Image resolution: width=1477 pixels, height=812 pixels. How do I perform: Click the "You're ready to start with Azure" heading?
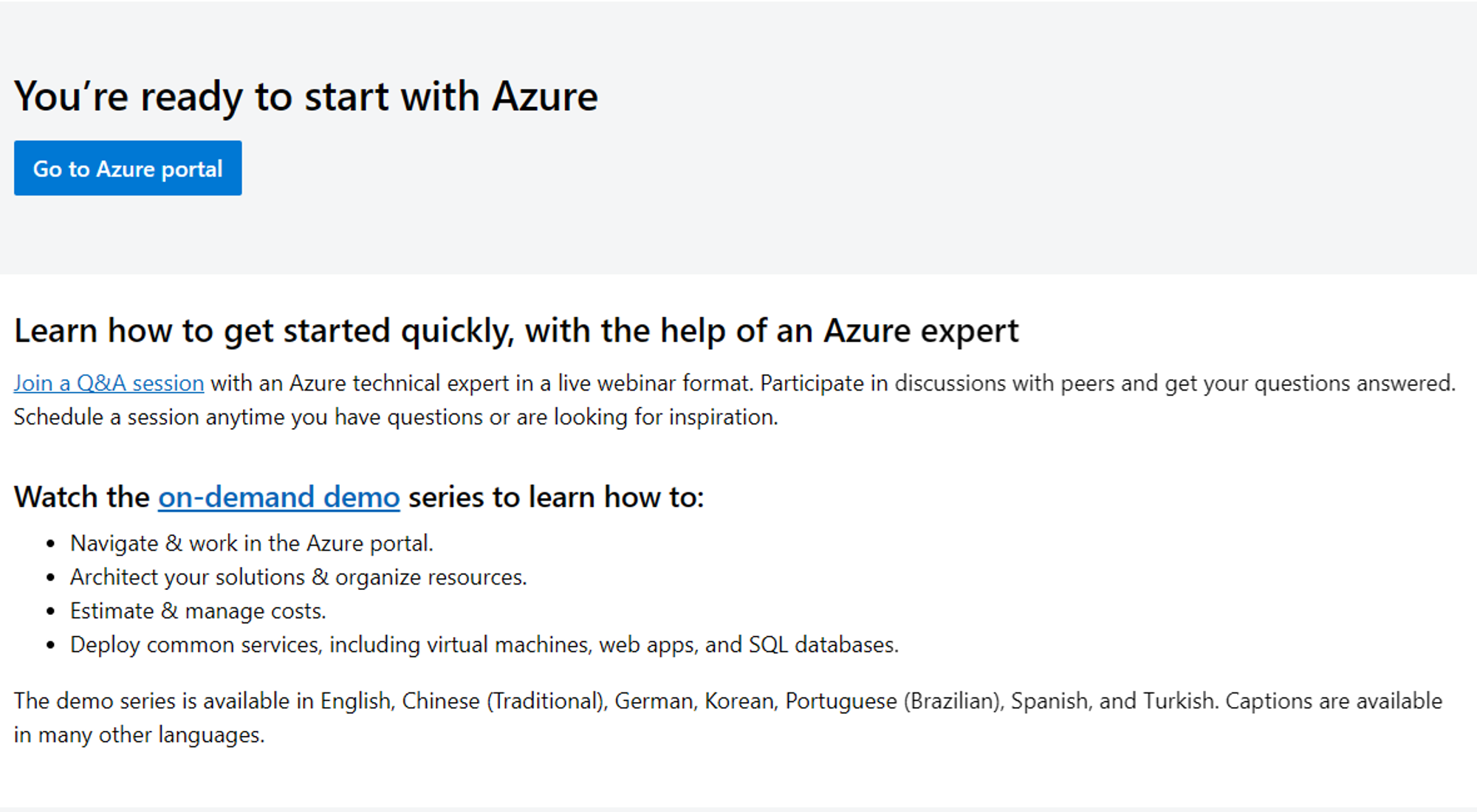(x=306, y=97)
